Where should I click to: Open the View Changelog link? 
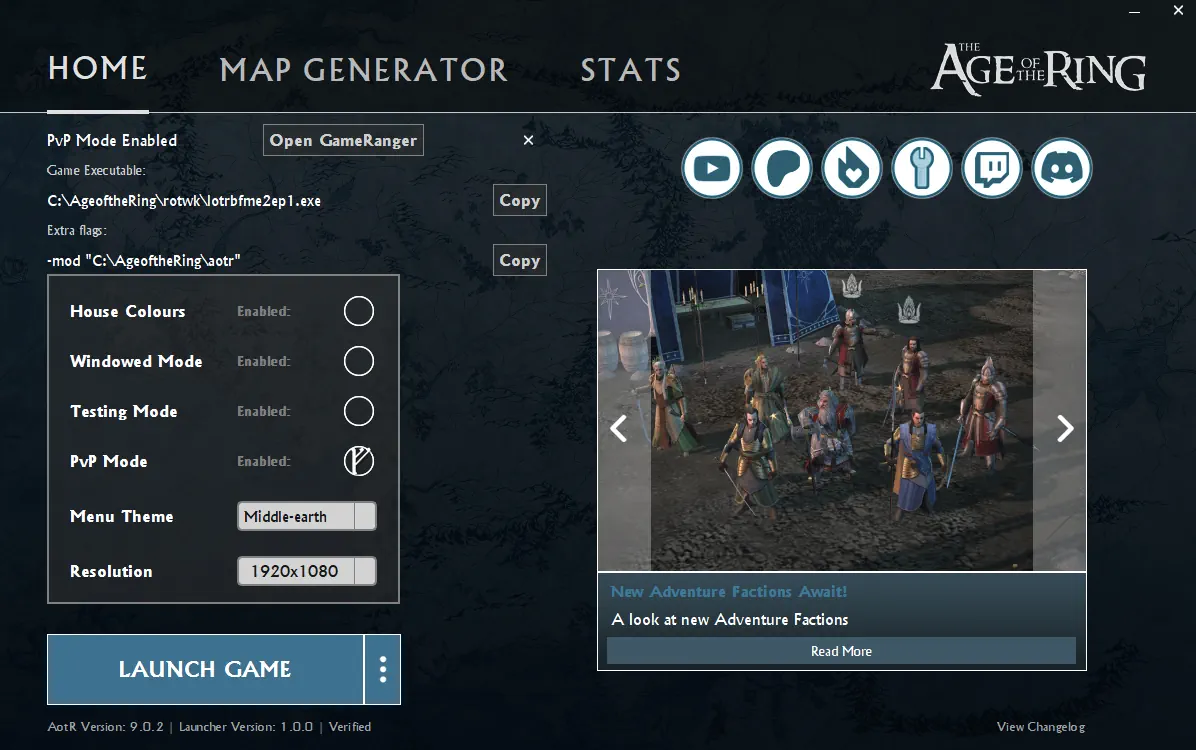point(1040,727)
